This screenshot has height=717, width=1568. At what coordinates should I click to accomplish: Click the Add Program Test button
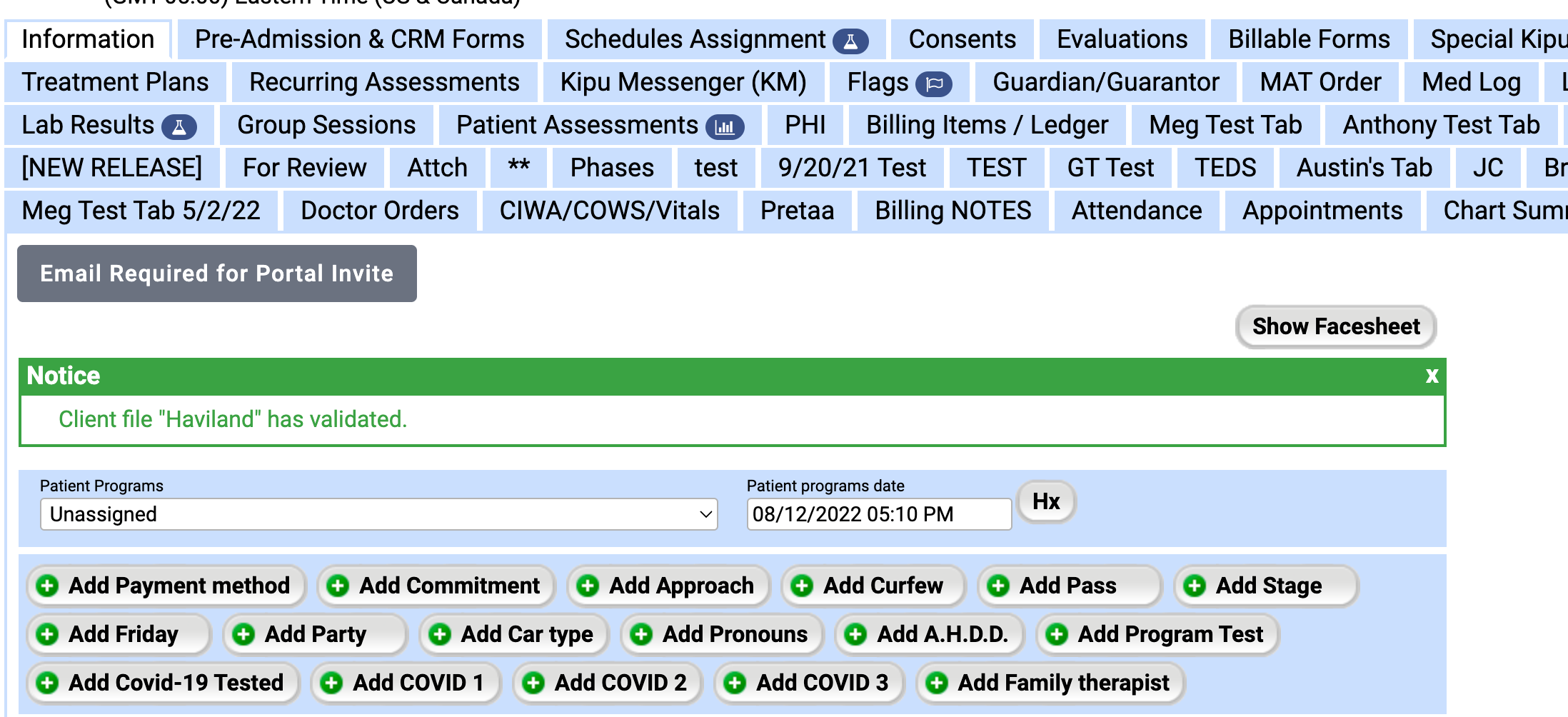pyautogui.click(x=1157, y=634)
